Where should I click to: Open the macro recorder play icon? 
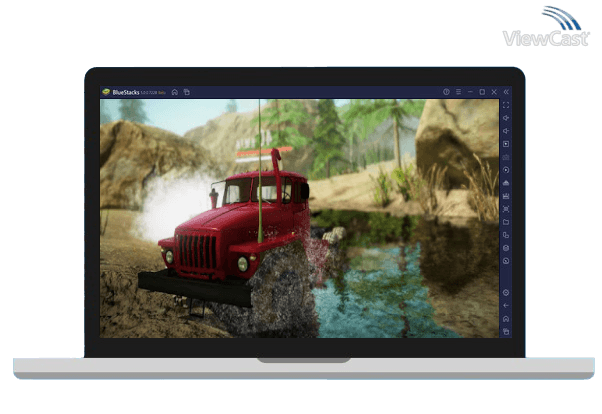pos(506,144)
